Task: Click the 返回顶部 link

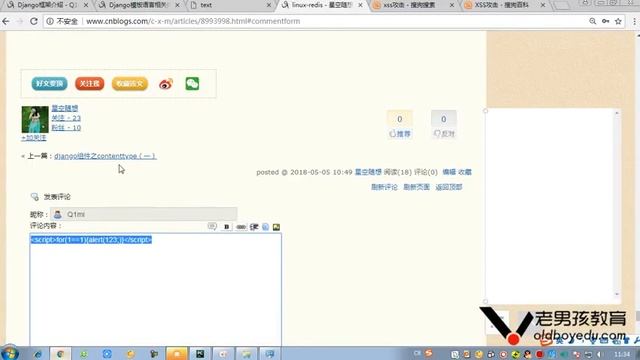Action: [x=449, y=187]
